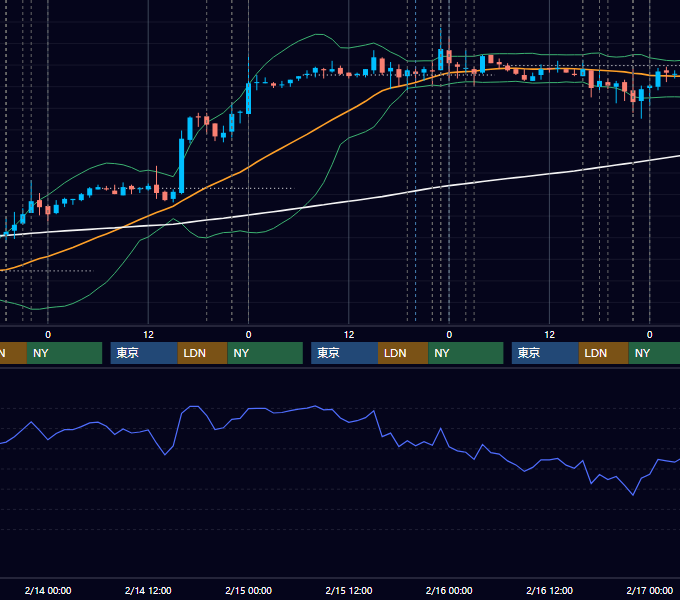Click hour label 12 above 2/14 12:00
Image resolution: width=680 pixels, height=600 pixels.
[148, 335]
